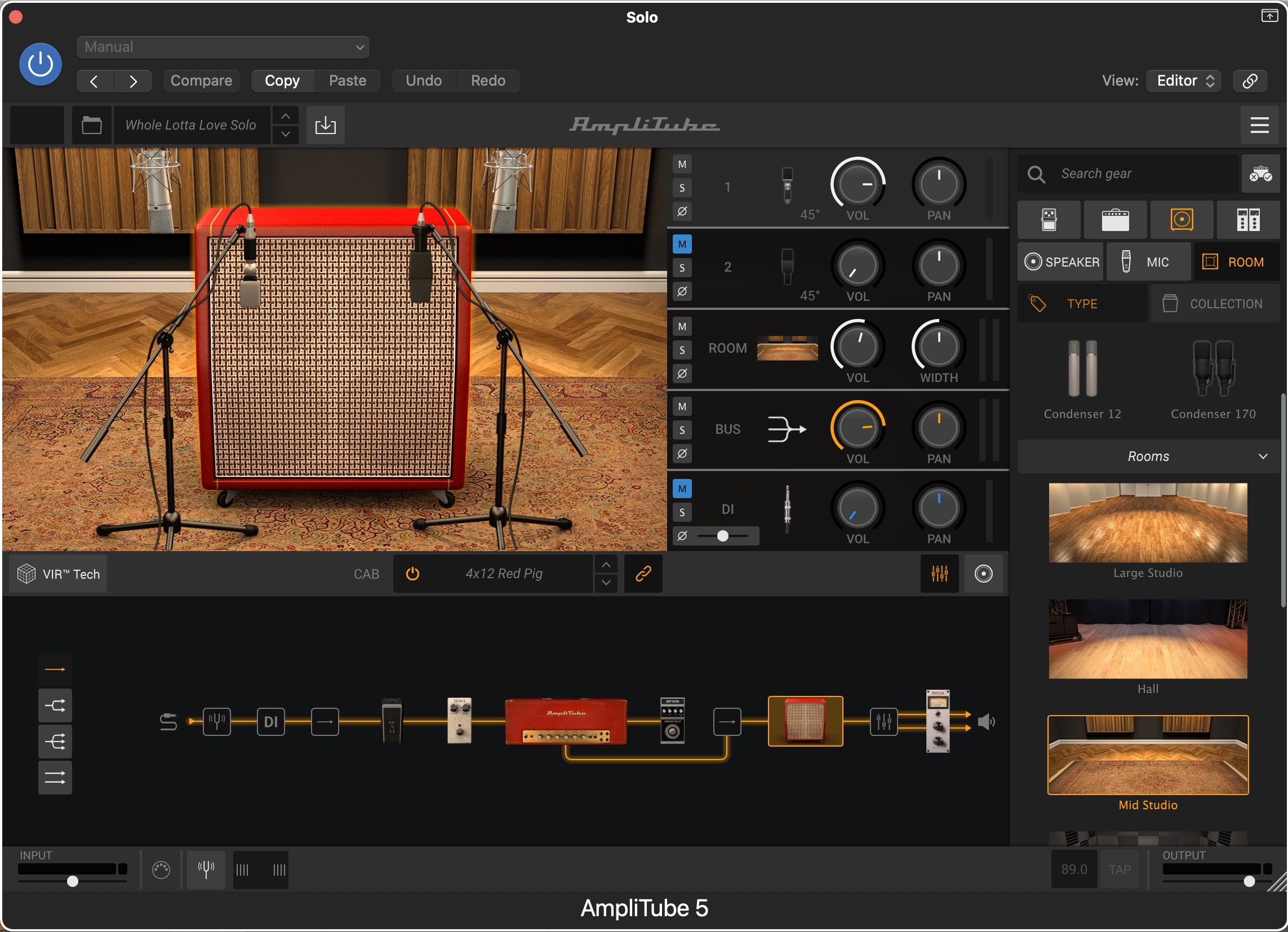Image resolution: width=1288 pixels, height=932 pixels.
Task: Open VIR Tech cabinet view
Action: coord(59,574)
